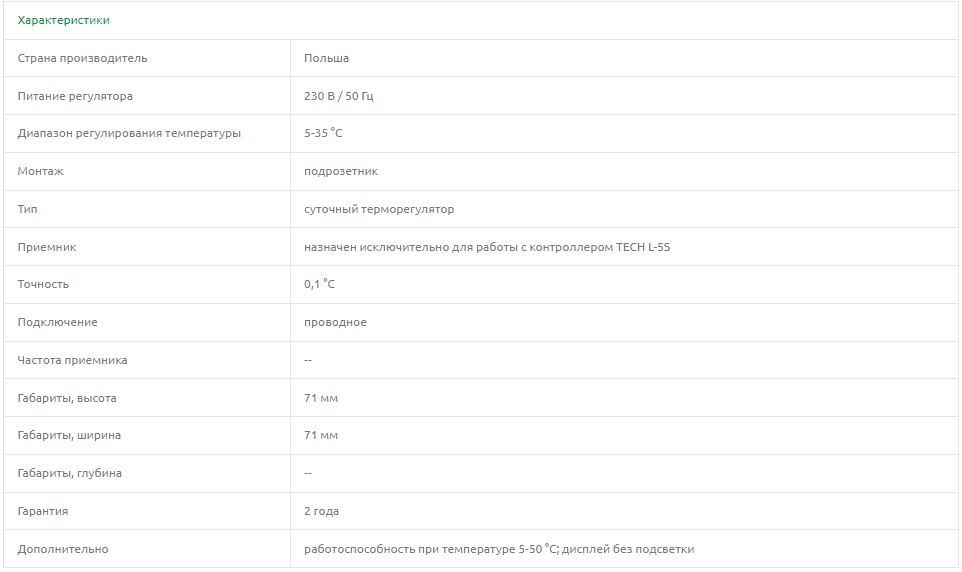Click the Частота приемника label
The width and height of the screenshot is (962, 572).
point(72,360)
